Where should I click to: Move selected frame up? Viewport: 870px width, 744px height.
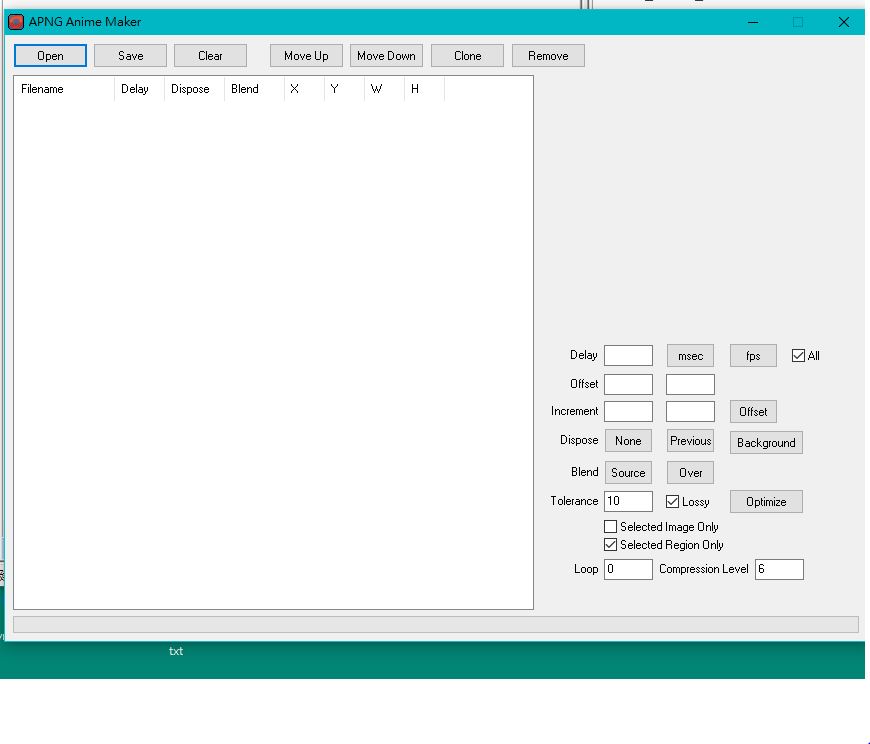[306, 56]
